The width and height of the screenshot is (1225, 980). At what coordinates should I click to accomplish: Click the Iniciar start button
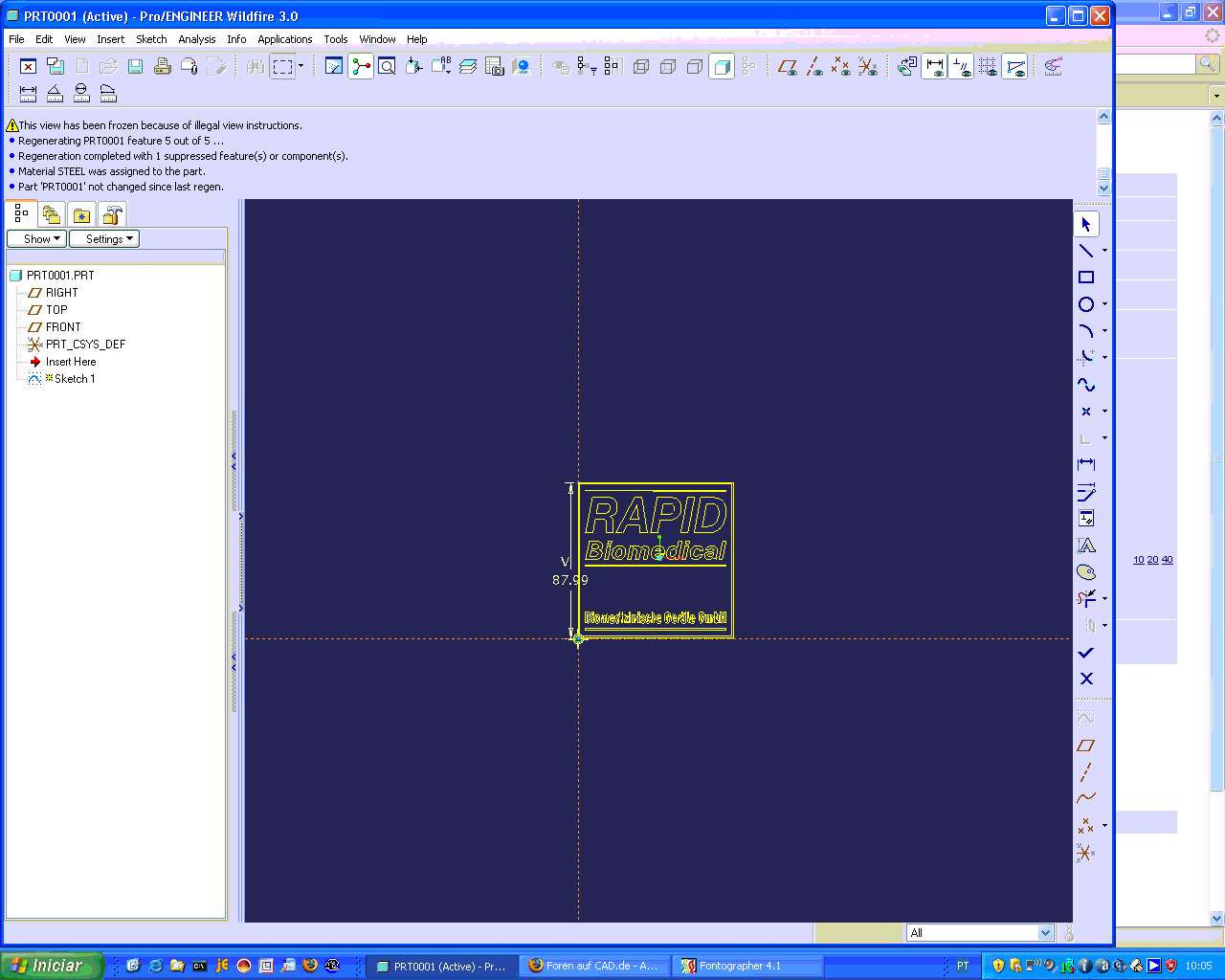[50, 966]
